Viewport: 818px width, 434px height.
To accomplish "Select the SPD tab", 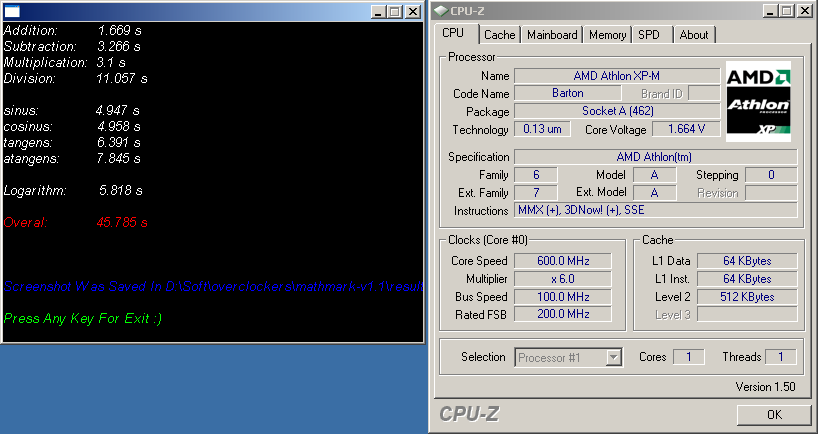I will pos(649,35).
